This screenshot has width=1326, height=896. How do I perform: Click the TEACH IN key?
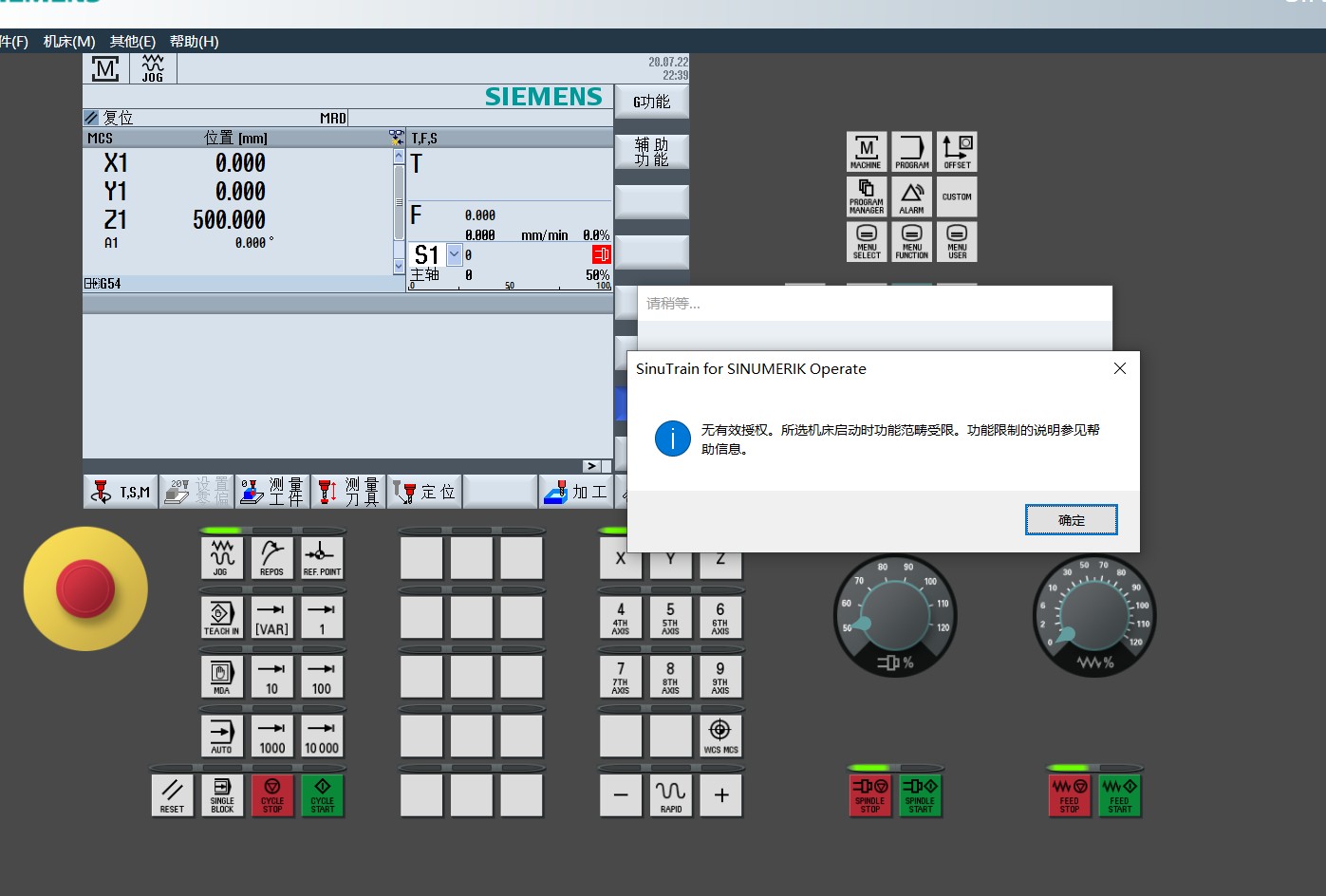tap(221, 617)
